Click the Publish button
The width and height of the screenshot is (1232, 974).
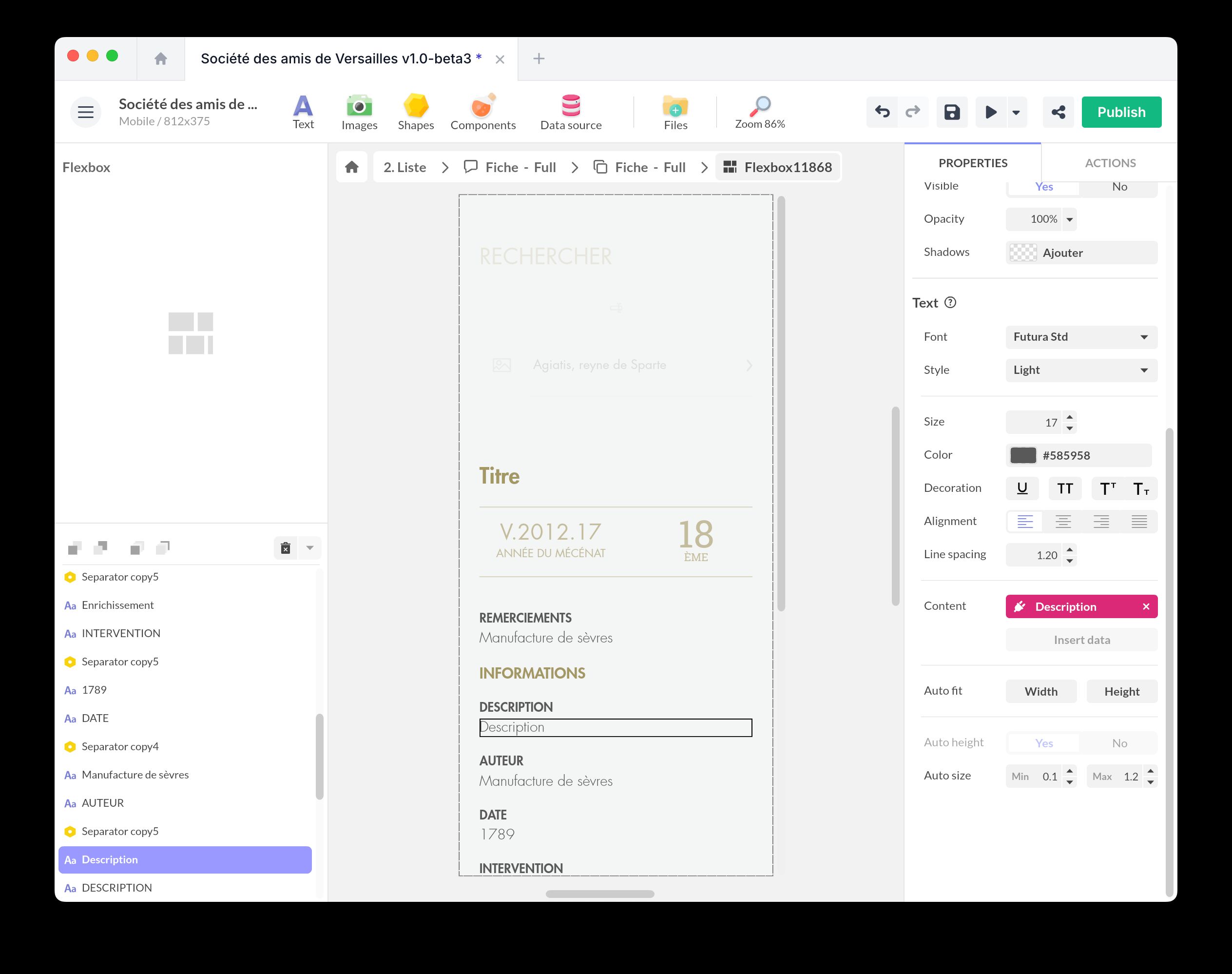pos(1121,112)
